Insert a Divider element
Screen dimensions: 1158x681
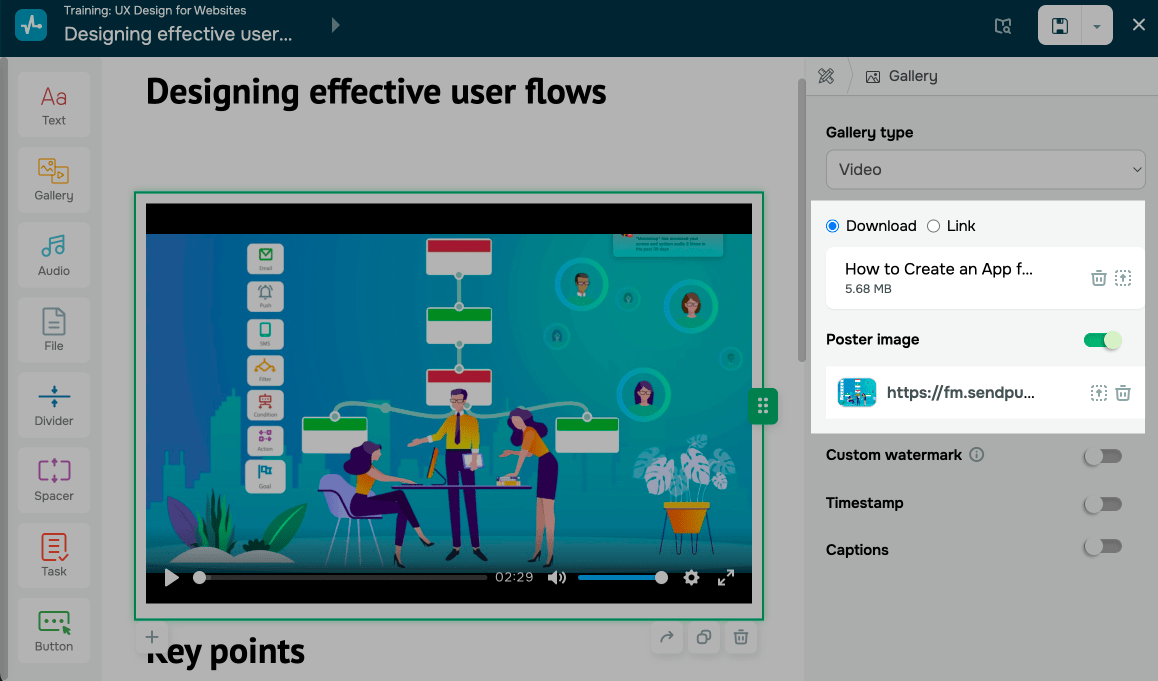click(x=54, y=404)
